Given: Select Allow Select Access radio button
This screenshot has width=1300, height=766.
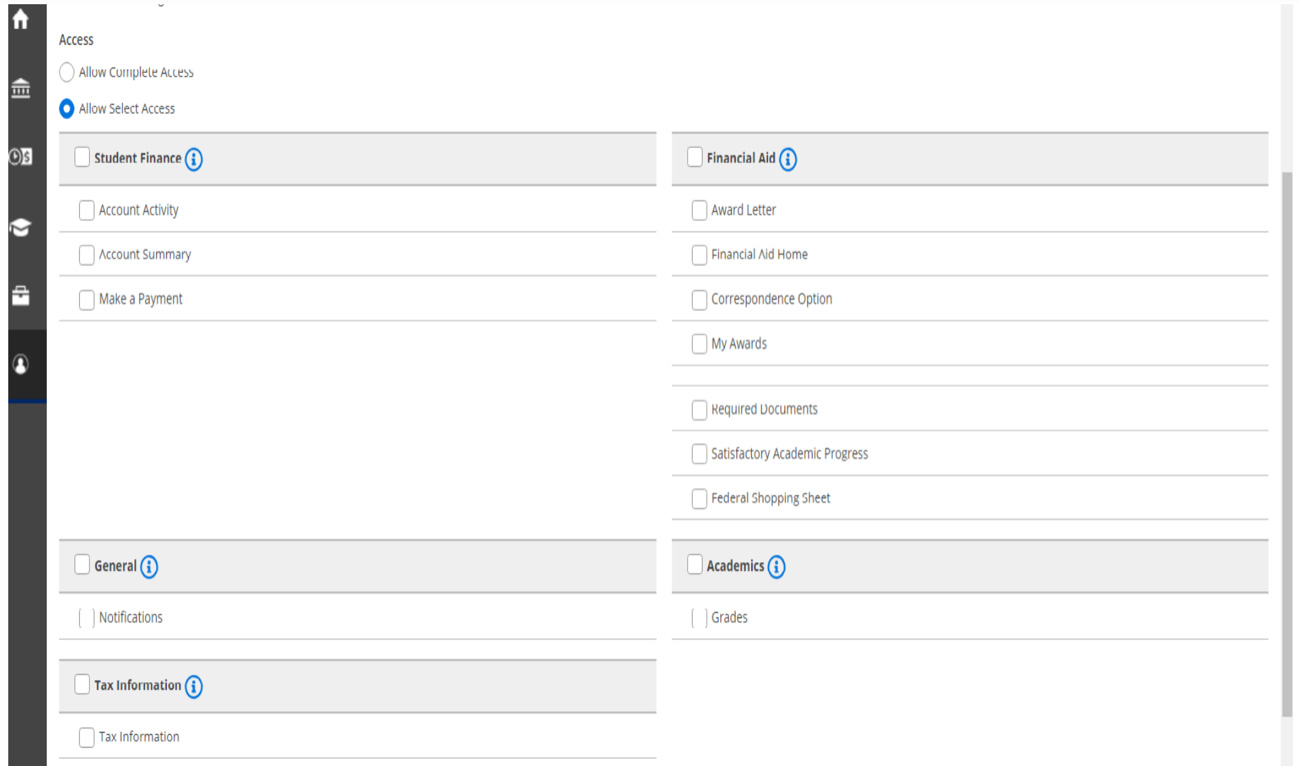Looking at the screenshot, I should click(x=67, y=108).
